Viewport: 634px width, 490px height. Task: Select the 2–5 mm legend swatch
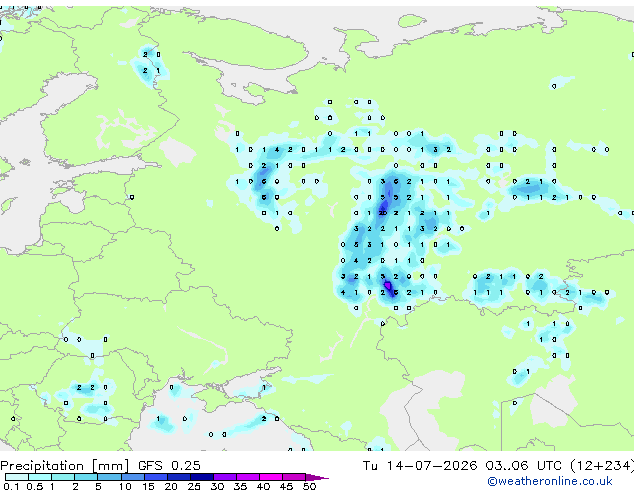click(86, 477)
